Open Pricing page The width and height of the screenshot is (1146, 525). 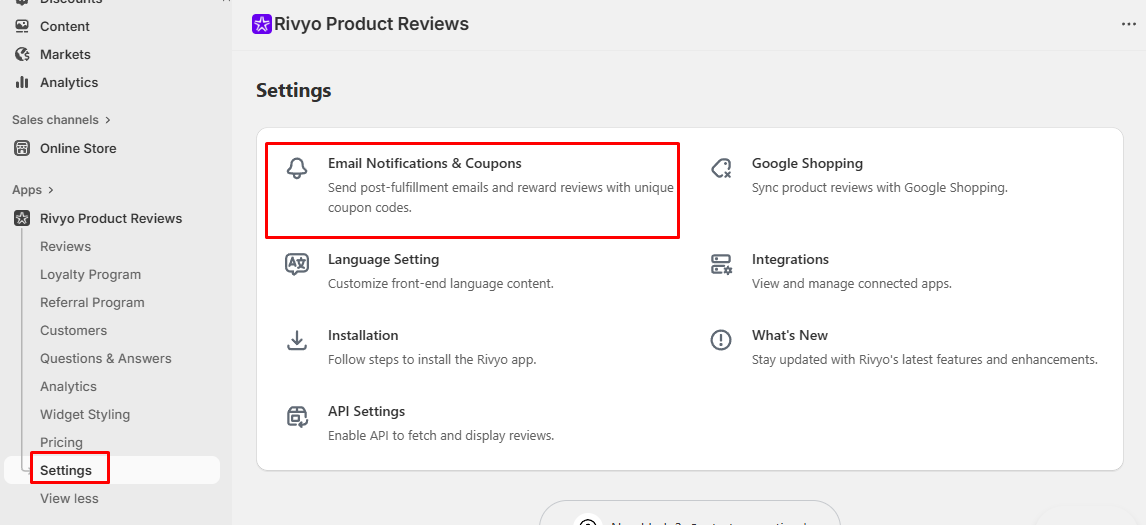(x=61, y=442)
